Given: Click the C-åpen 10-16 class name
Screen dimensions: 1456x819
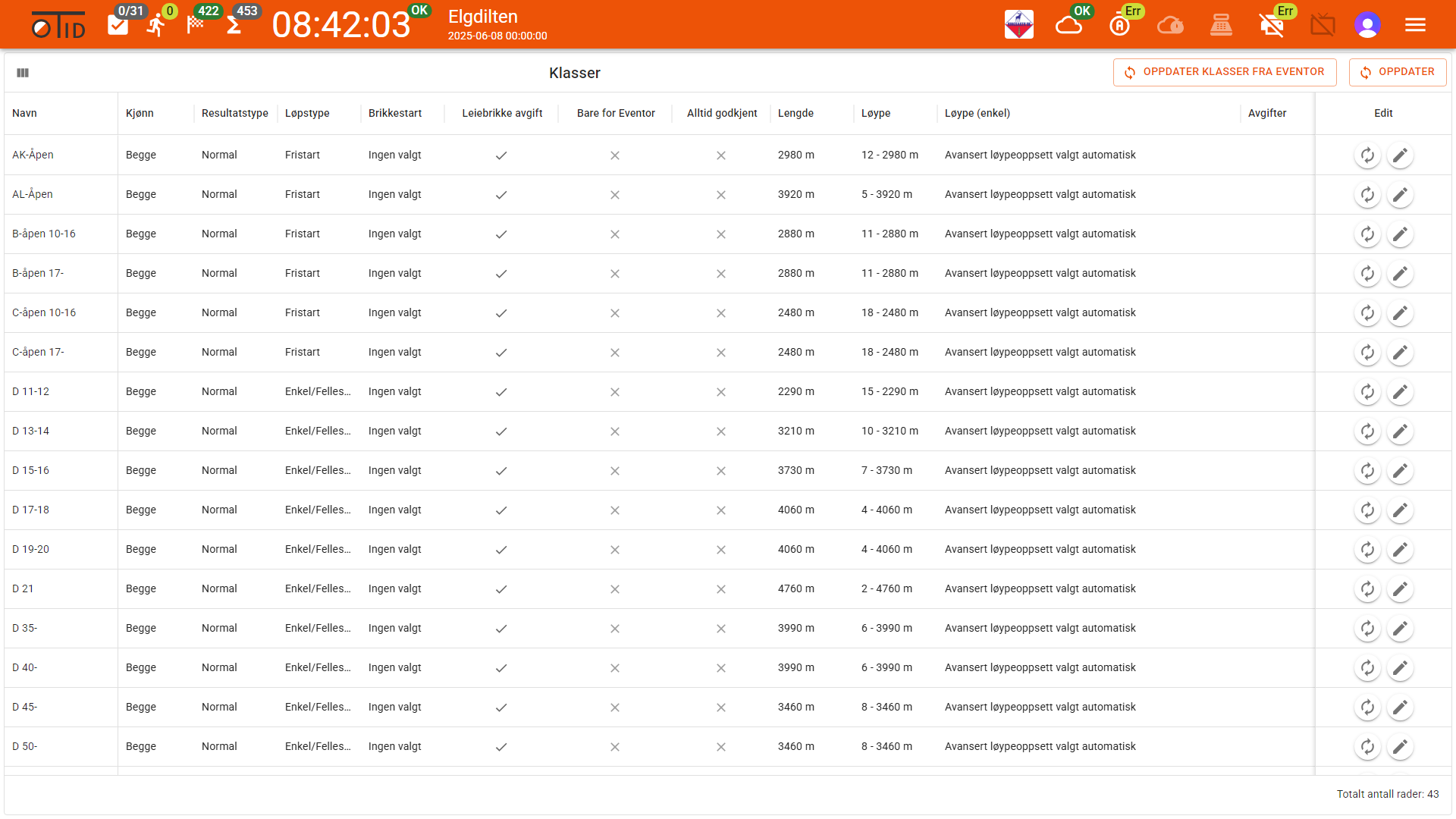Looking at the screenshot, I should [x=44, y=312].
